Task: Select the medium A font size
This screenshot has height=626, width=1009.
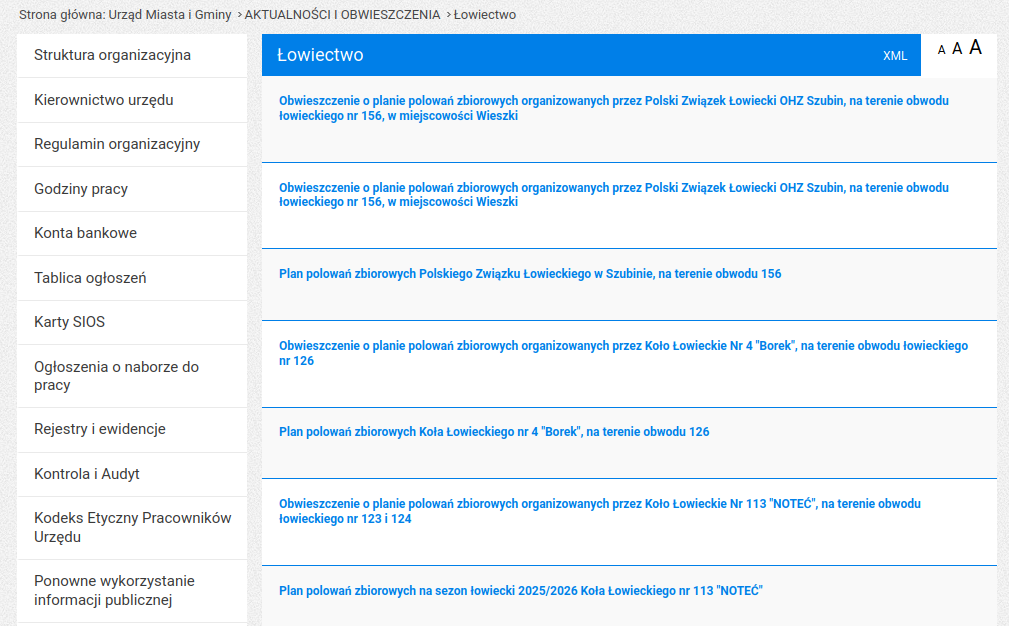Action: pos(957,49)
